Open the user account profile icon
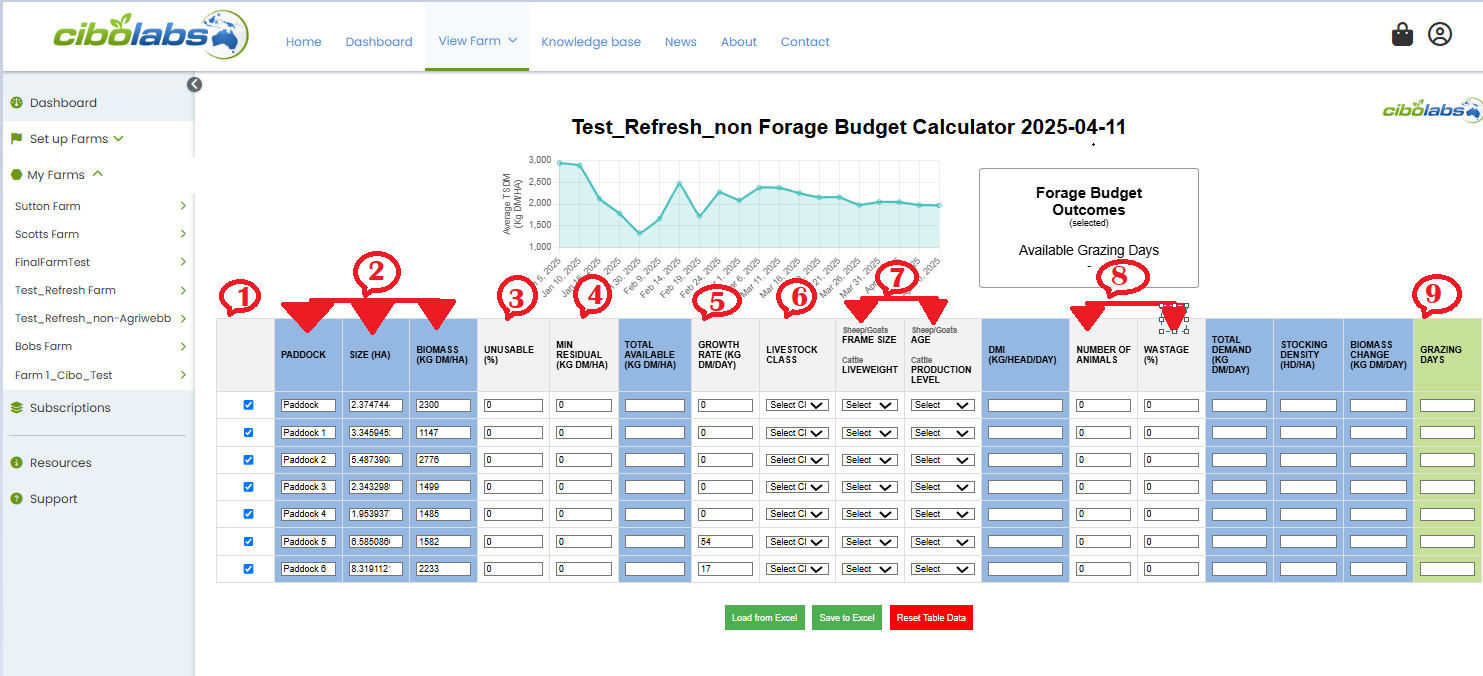Viewport: 1483px width, 676px height. click(x=1440, y=33)
